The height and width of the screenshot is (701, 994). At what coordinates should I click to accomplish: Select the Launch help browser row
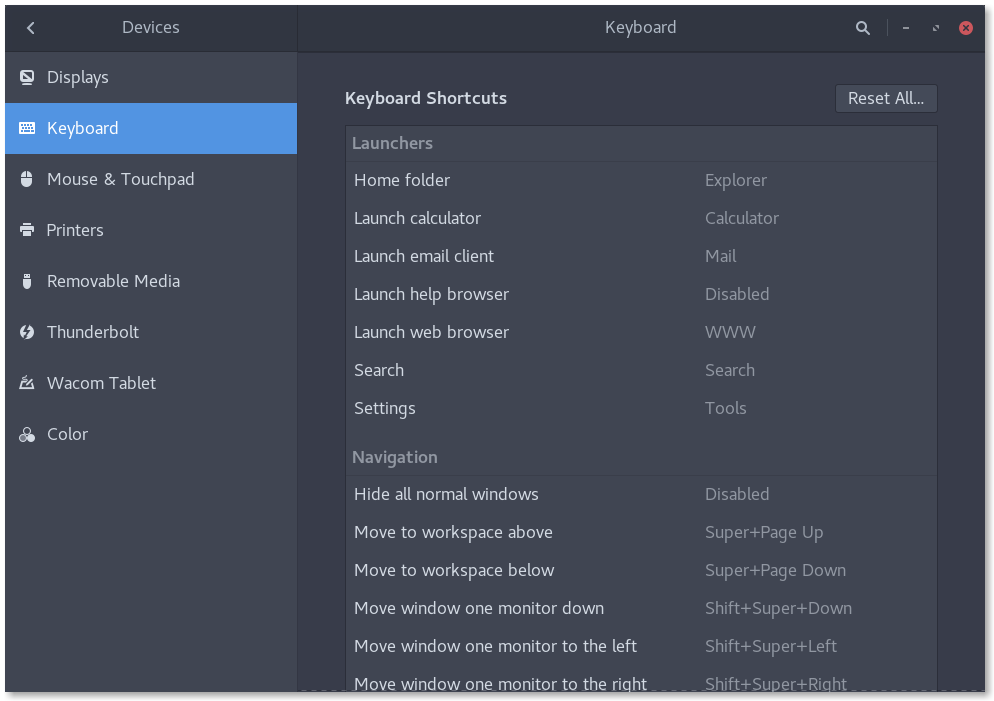pos(641,294)
